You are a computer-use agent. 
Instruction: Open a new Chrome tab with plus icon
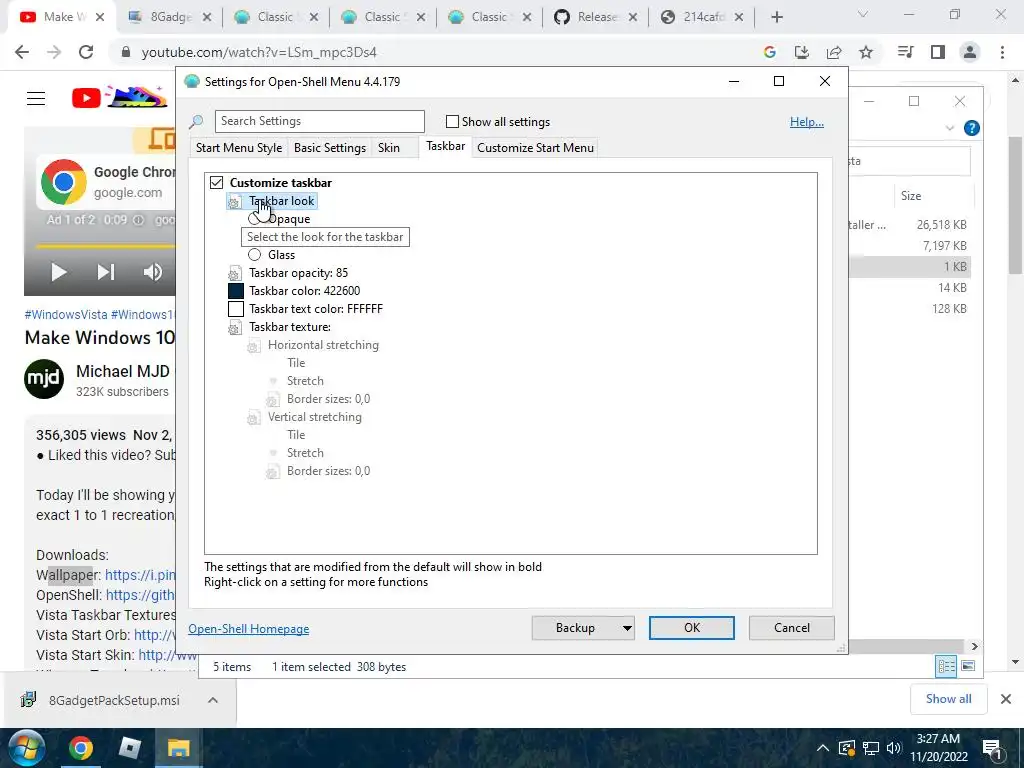(x=776, y=18)
